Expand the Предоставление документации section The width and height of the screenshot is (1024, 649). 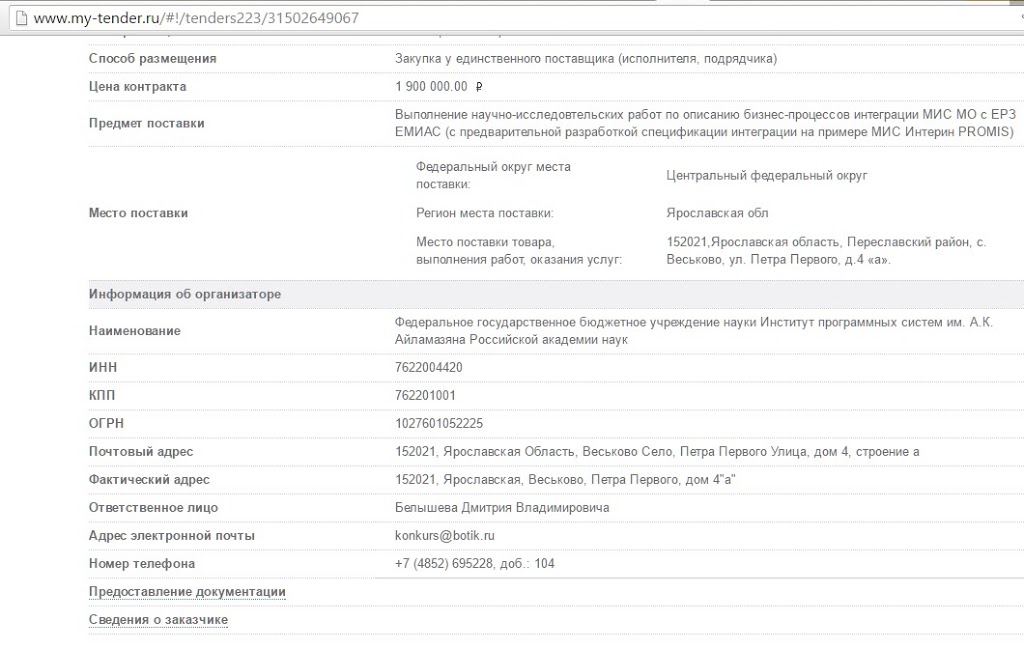[187, 592]
